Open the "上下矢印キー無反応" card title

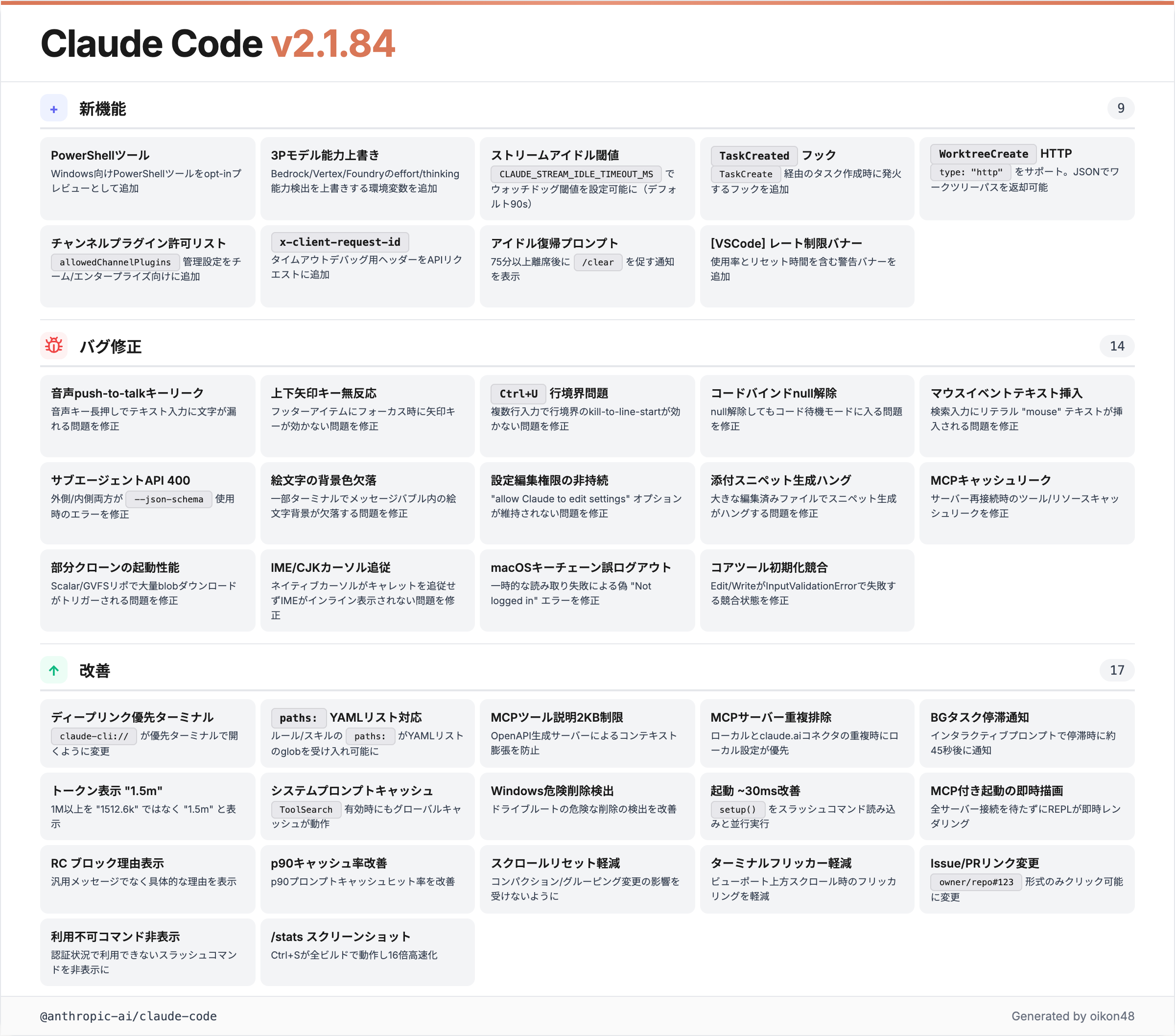point(324,393)
